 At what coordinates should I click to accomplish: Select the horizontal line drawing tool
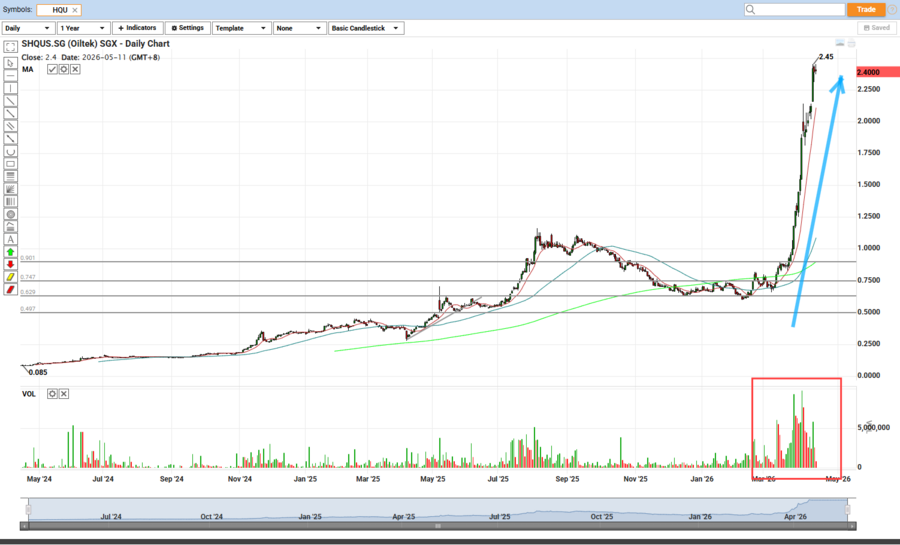click(x=11, y=75)
